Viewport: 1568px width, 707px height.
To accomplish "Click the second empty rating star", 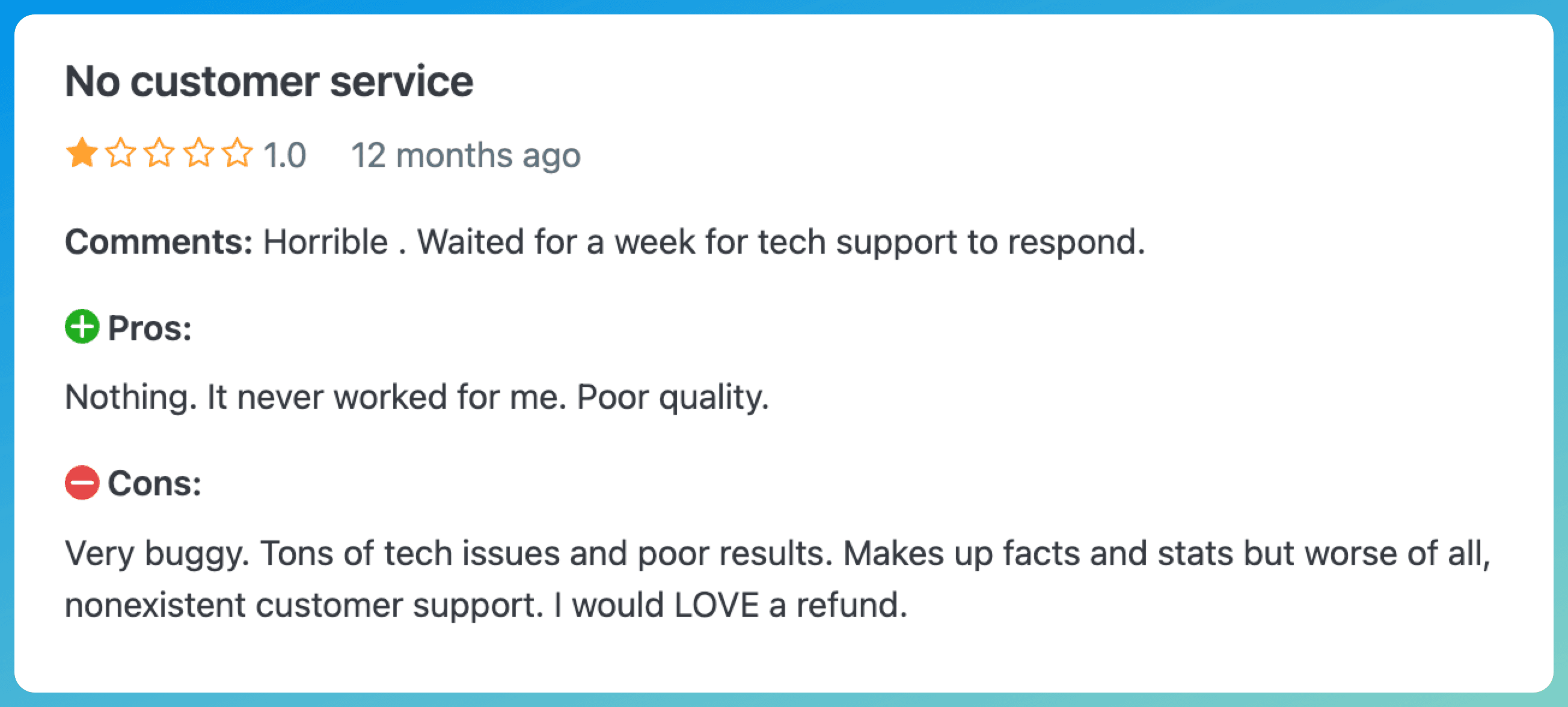I will pos(120,153).
